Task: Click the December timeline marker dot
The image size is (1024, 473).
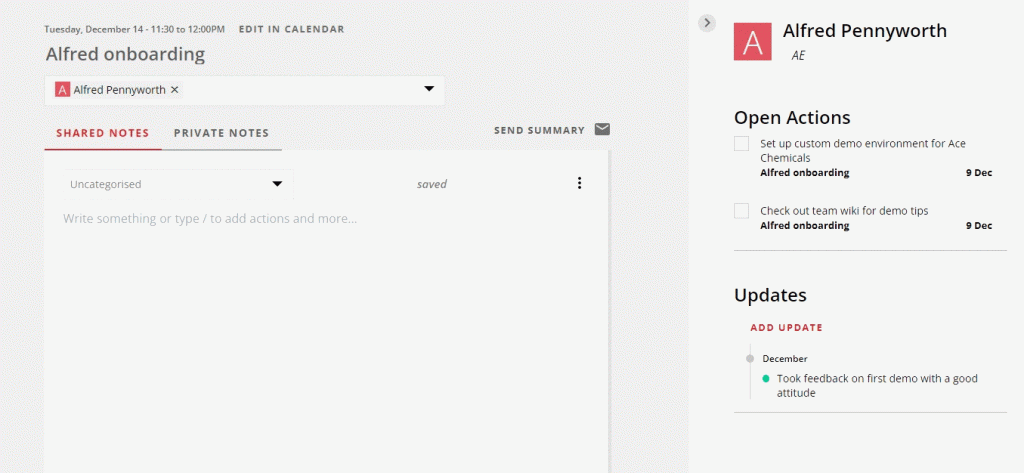Action: click(750, 359)
